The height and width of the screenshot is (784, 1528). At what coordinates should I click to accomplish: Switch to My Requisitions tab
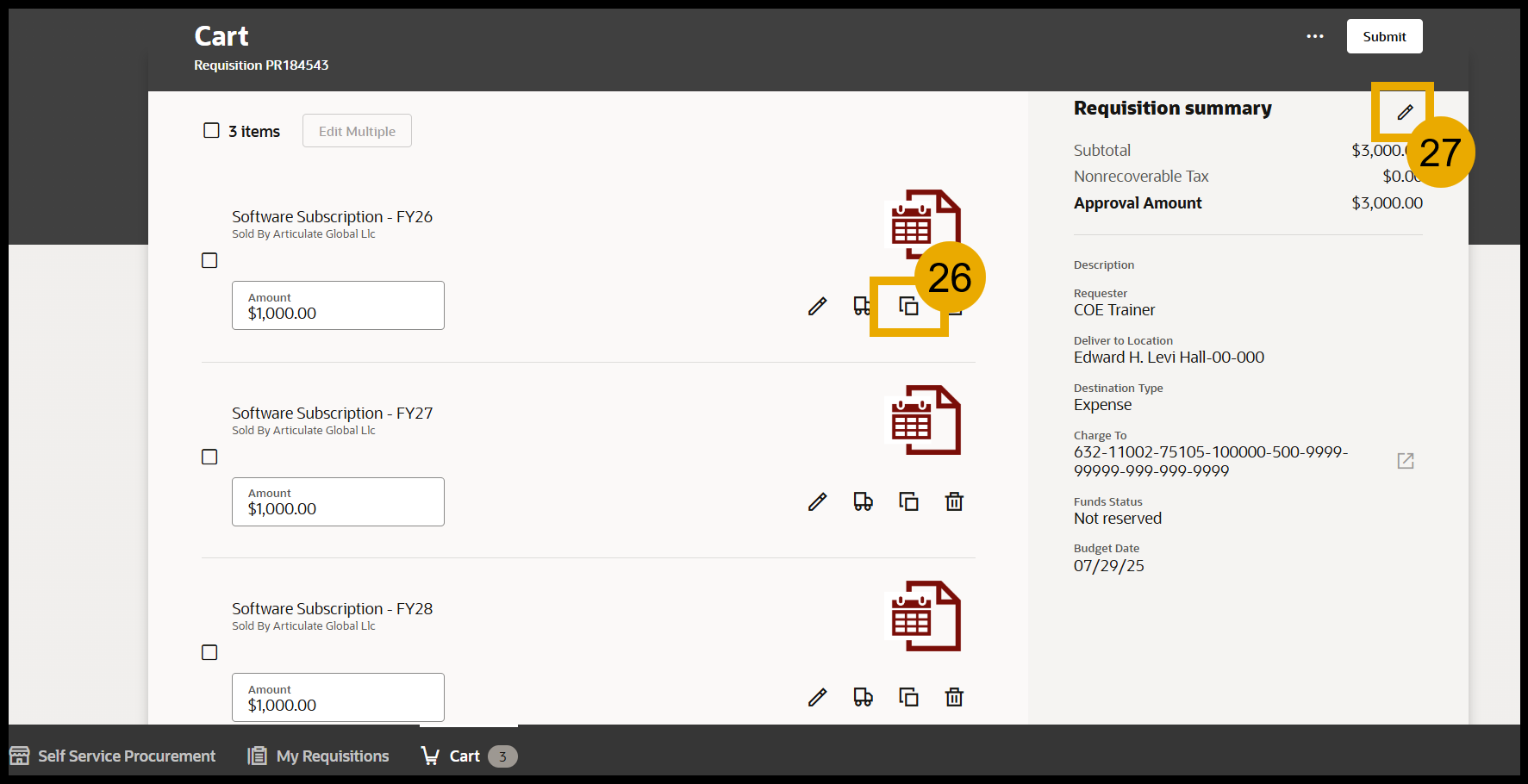pos(318,756)
